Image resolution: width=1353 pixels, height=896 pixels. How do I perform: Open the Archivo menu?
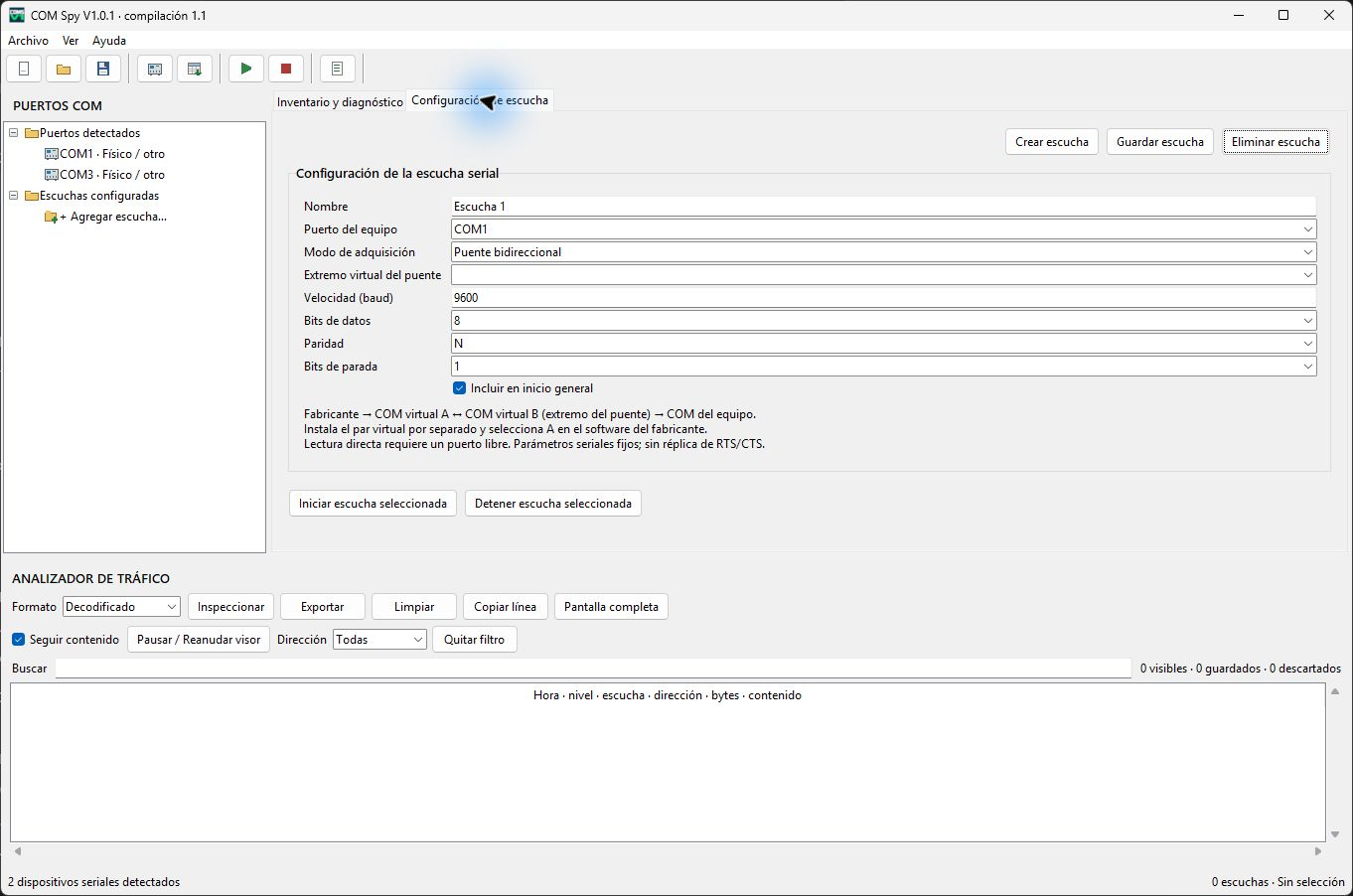[x=28, y=41]
